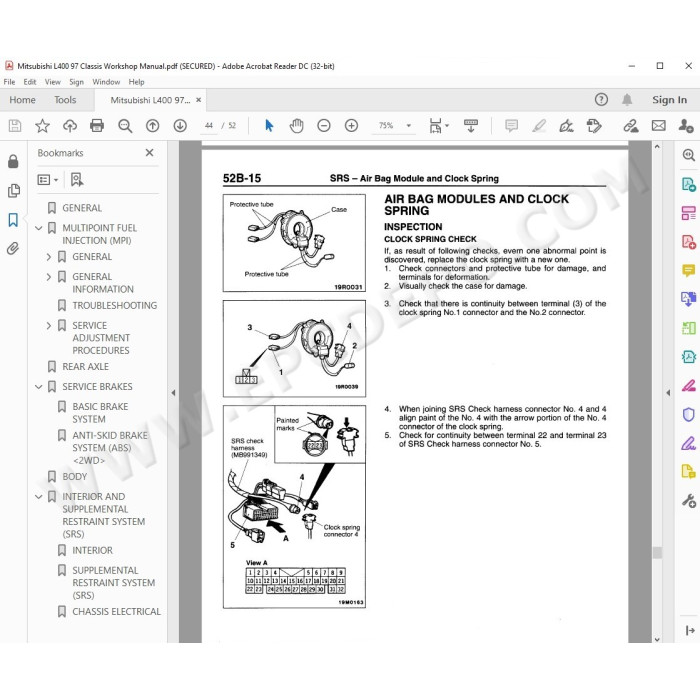Click the Save file icon in toolbar
700x700 pixels.
(15, 126)
